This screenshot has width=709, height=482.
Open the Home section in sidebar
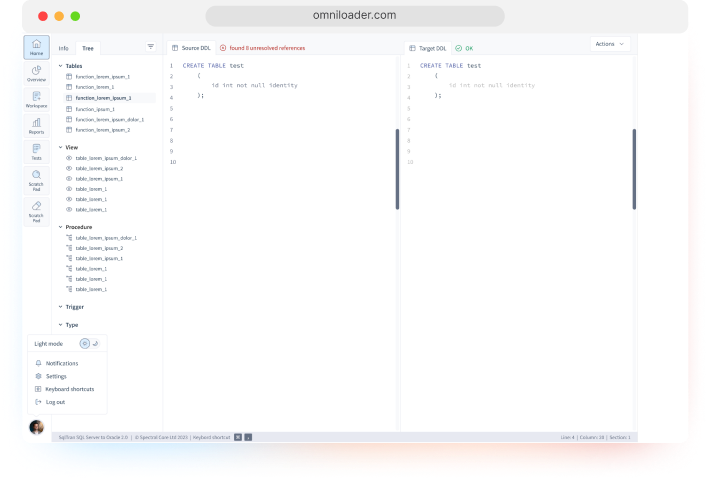click(37, 47)
